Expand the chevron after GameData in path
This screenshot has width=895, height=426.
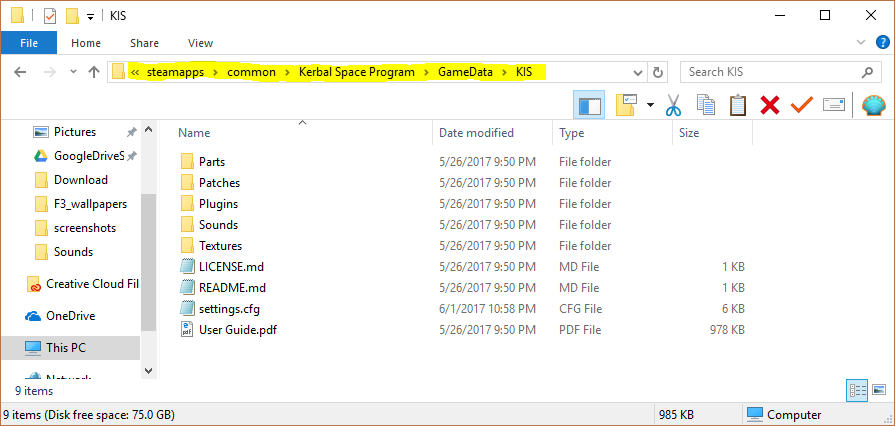[505, 73]
